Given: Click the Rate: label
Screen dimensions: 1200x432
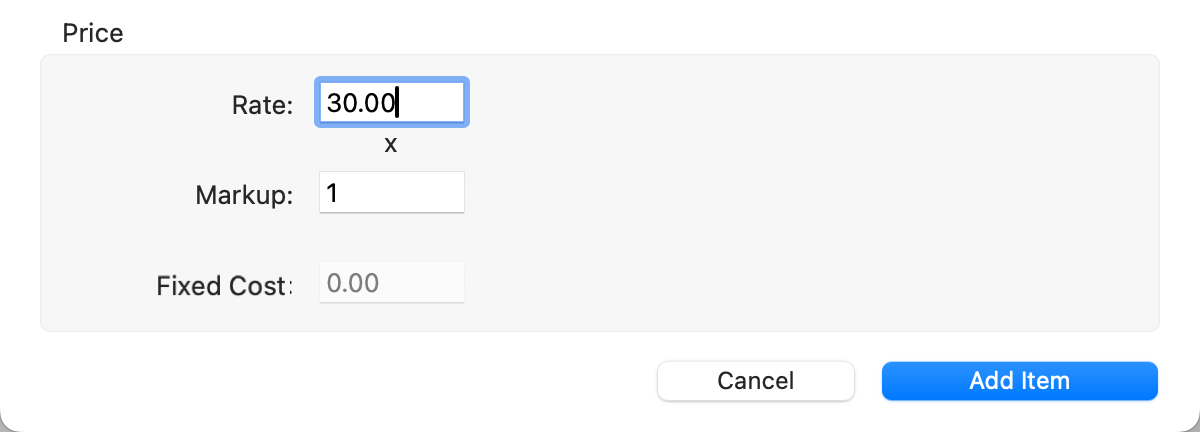Looking at the screenshot, I should [262, 105].
